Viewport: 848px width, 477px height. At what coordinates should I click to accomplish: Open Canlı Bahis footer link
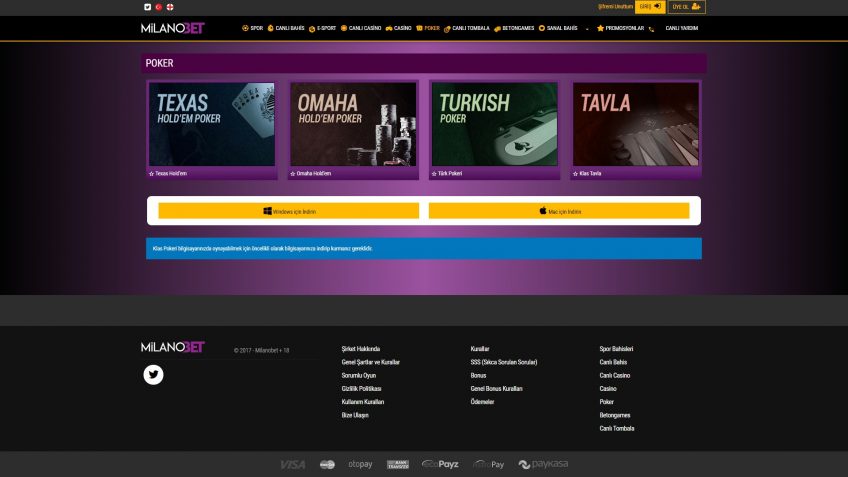[613, 362]
